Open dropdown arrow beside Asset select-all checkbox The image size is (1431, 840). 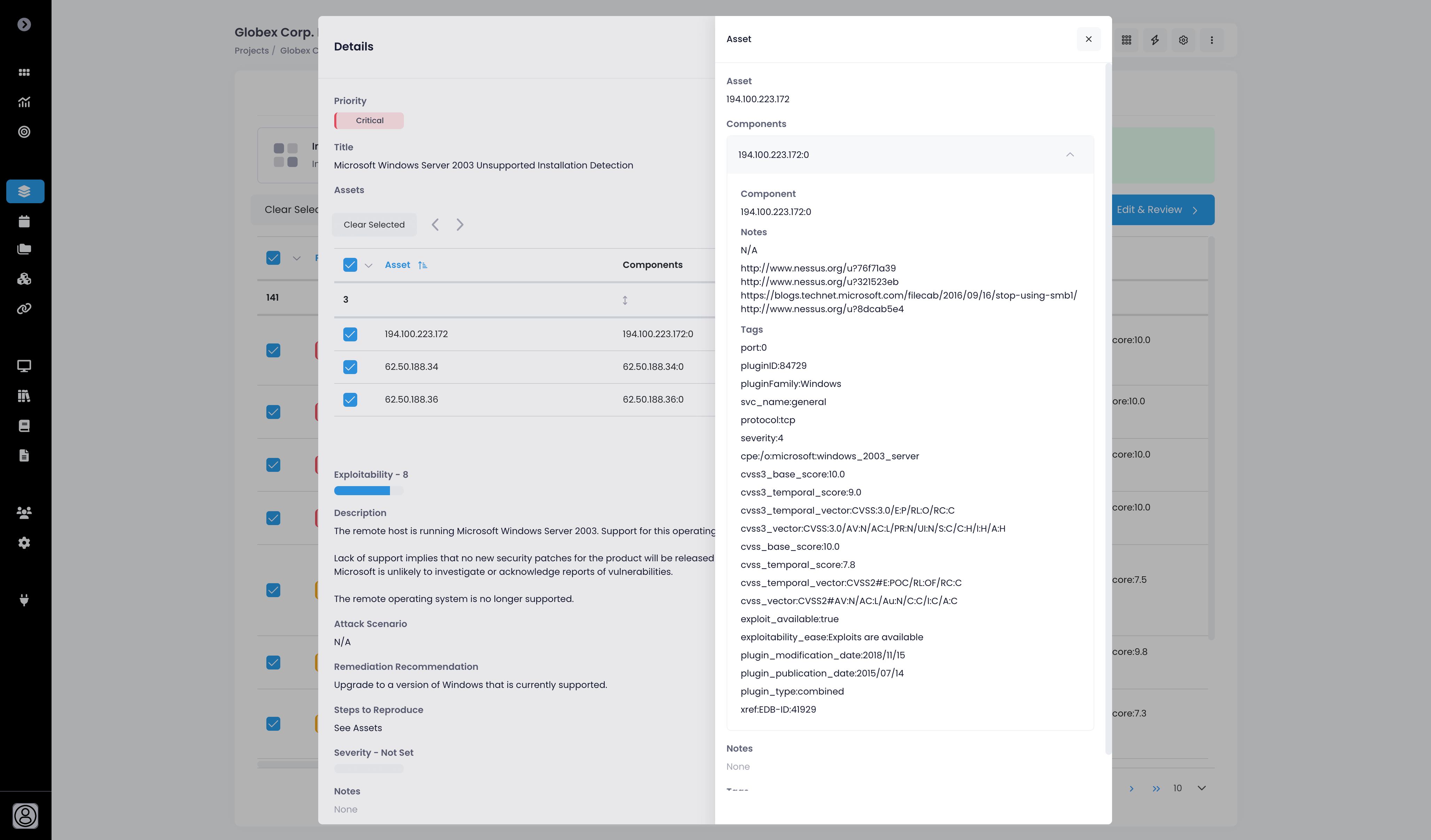pyautogui.click(x=368, y=266)
